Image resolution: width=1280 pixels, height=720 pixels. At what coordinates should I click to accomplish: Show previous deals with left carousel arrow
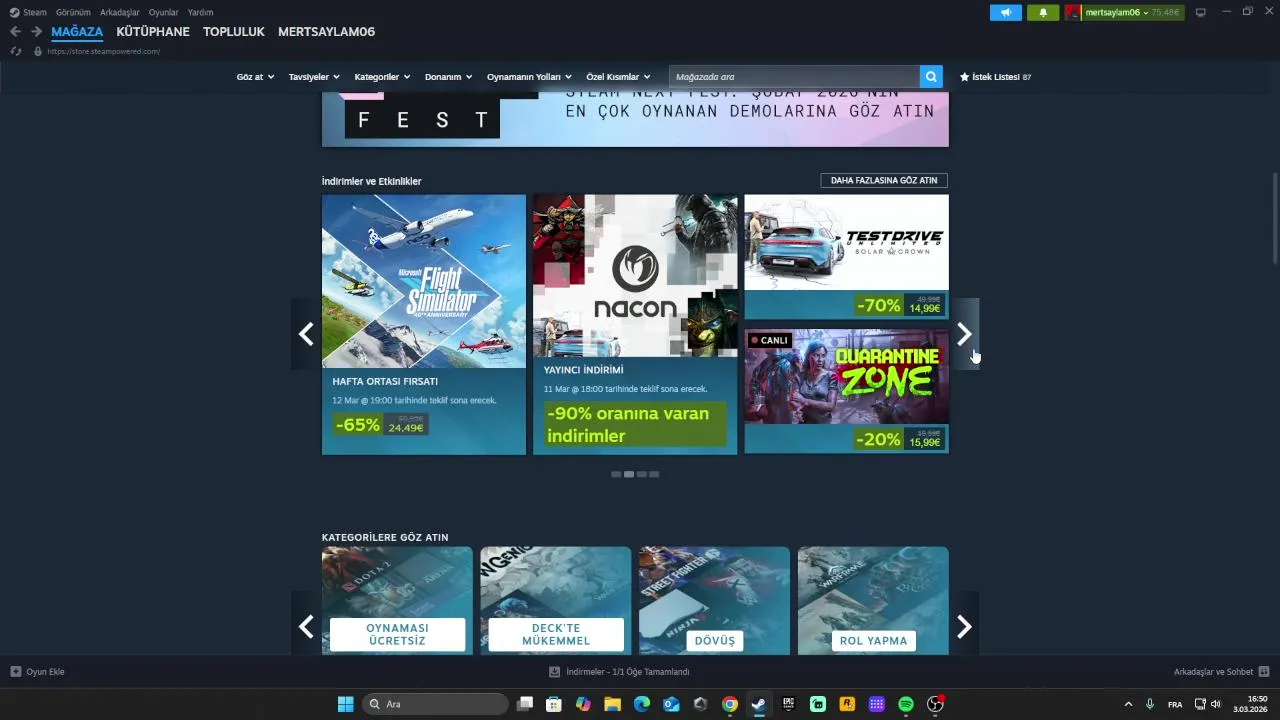[x=306, y=334]
